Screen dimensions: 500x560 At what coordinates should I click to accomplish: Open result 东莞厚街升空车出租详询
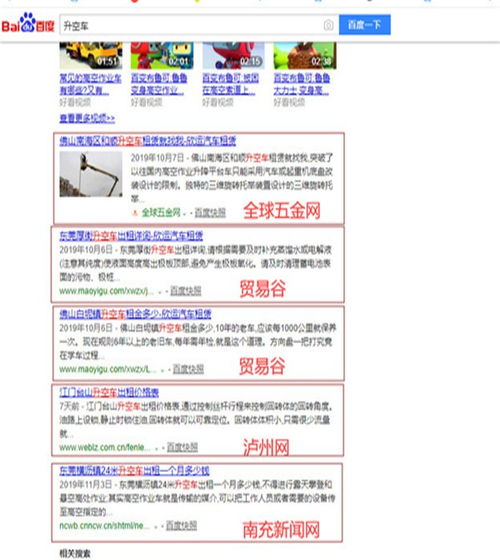click(x=131, y=236)
